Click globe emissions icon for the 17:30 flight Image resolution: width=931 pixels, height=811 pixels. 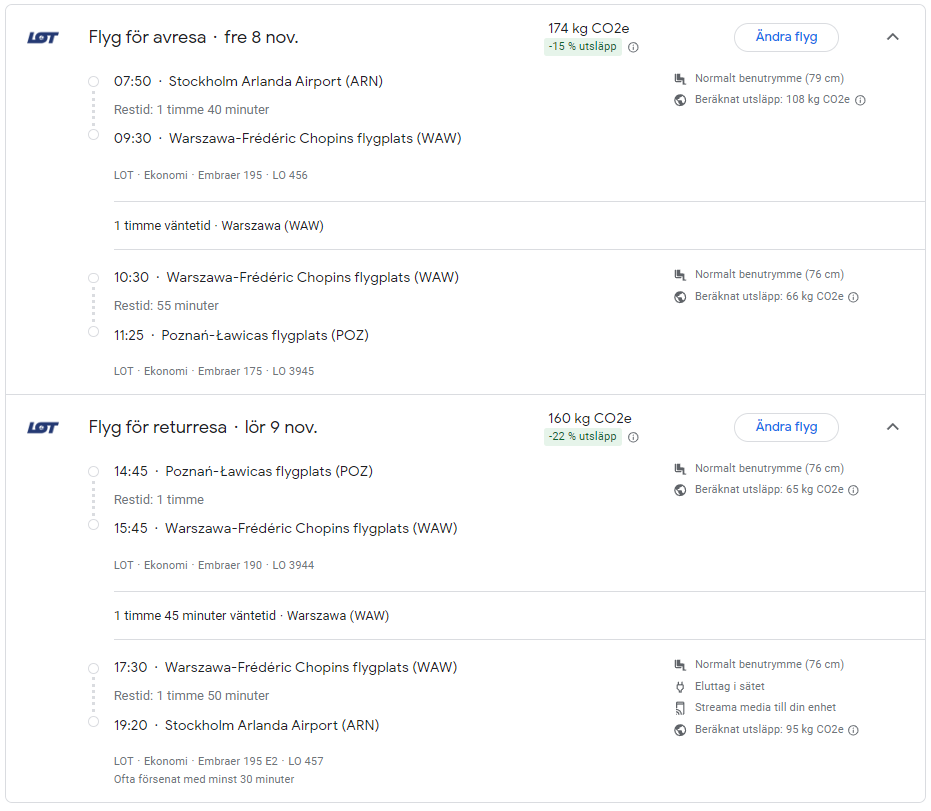coord(680,730)
